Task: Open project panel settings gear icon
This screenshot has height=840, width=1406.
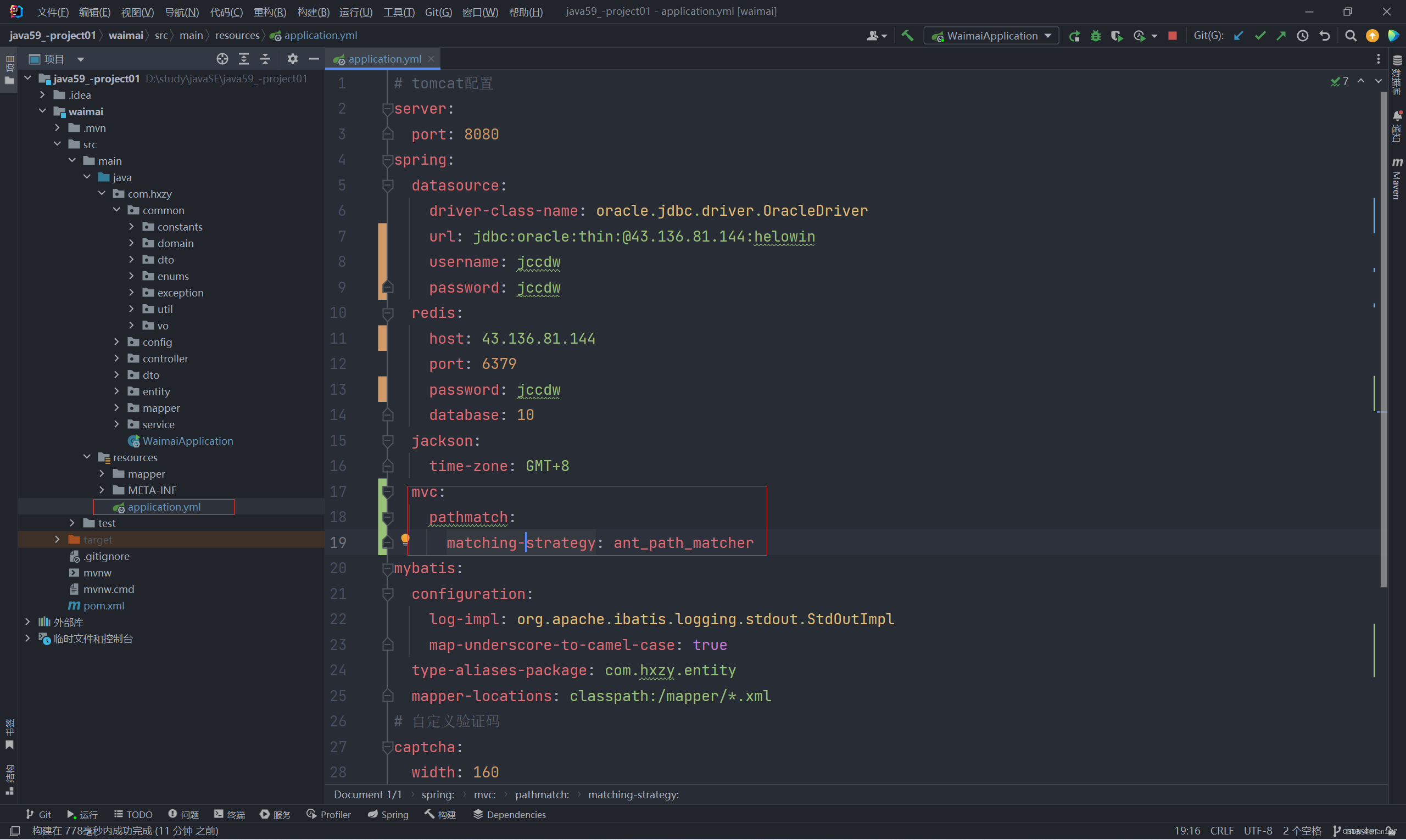Action: point(292,59)
